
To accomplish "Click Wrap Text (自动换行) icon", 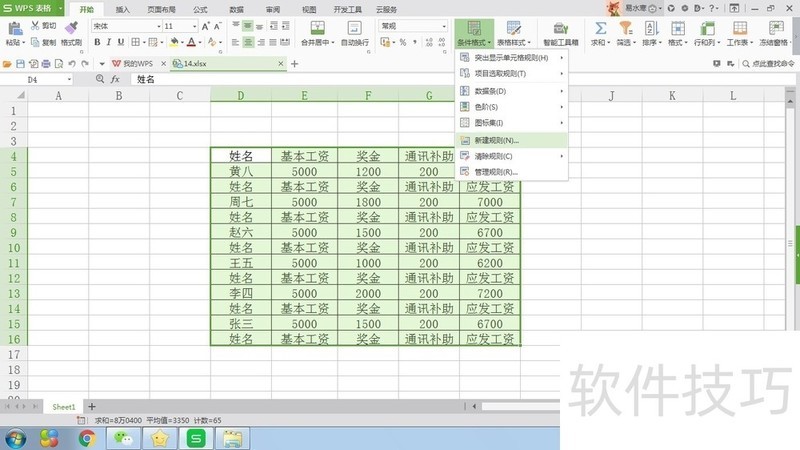I will (x=354, y=28).
